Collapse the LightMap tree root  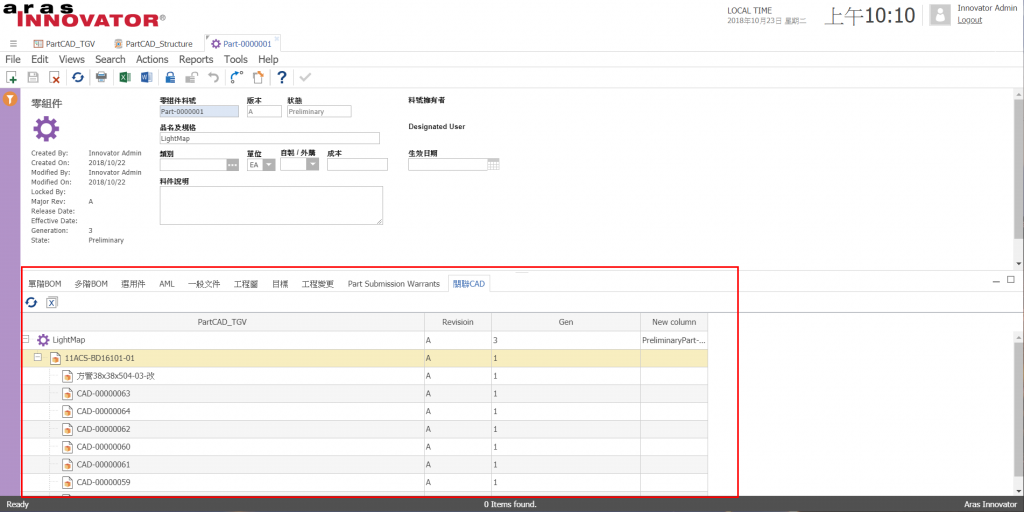25,340
